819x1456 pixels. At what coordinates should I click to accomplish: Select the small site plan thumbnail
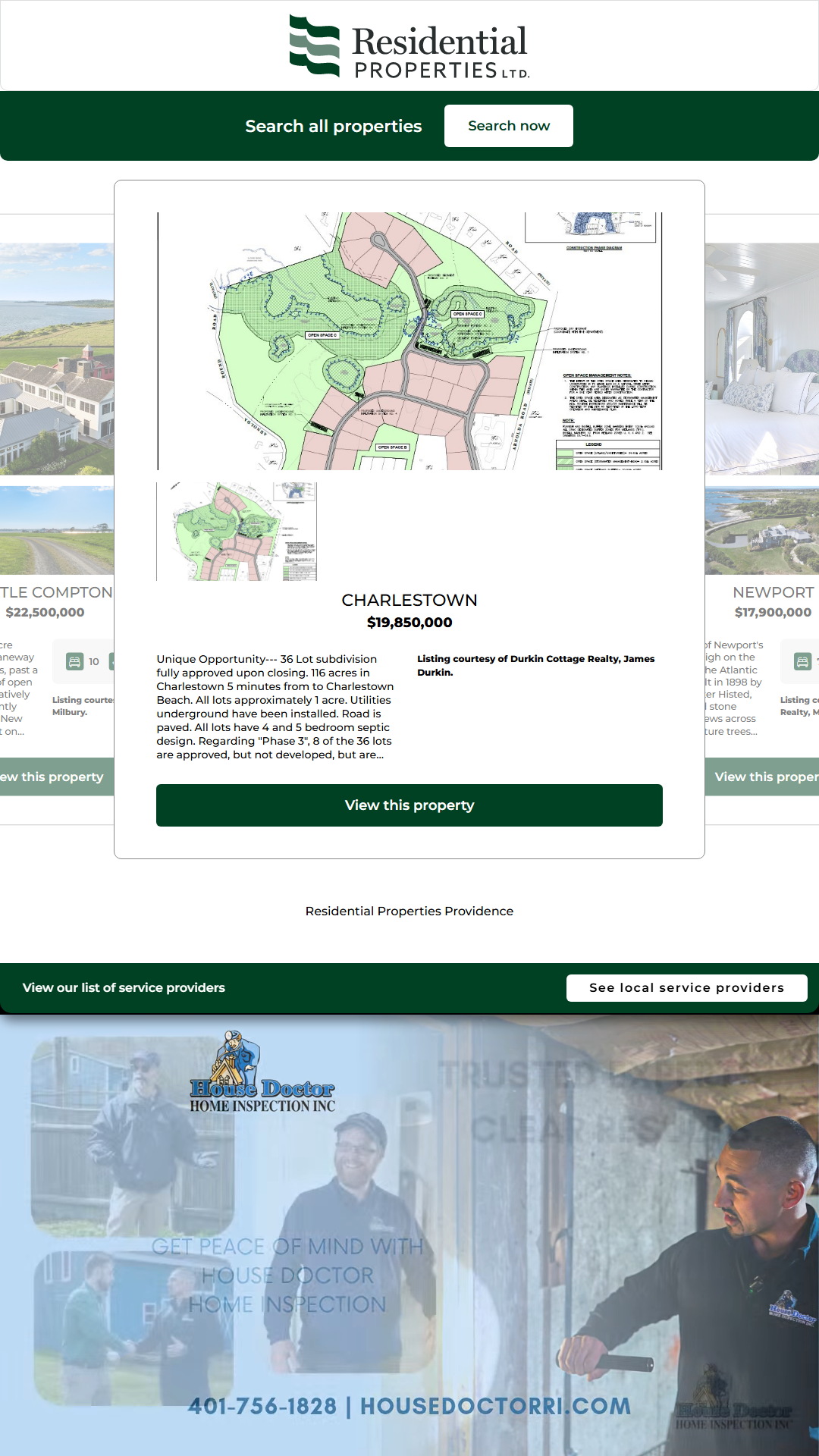coord(237,532)
